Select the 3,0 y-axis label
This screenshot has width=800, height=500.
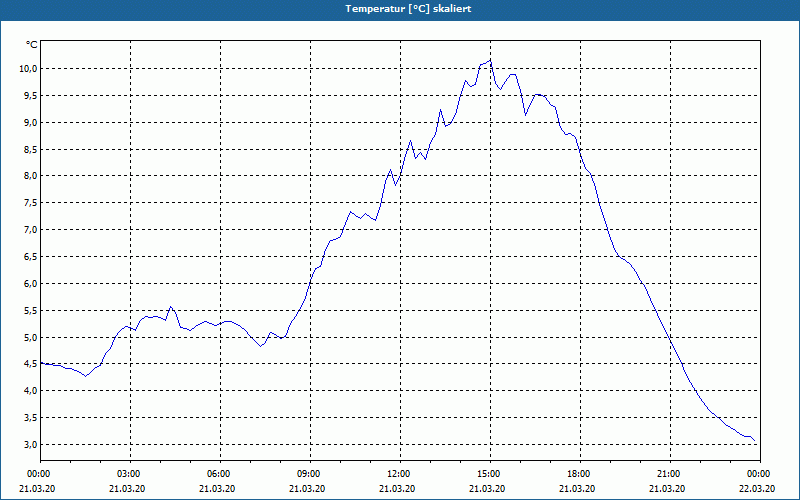[30, 444]
